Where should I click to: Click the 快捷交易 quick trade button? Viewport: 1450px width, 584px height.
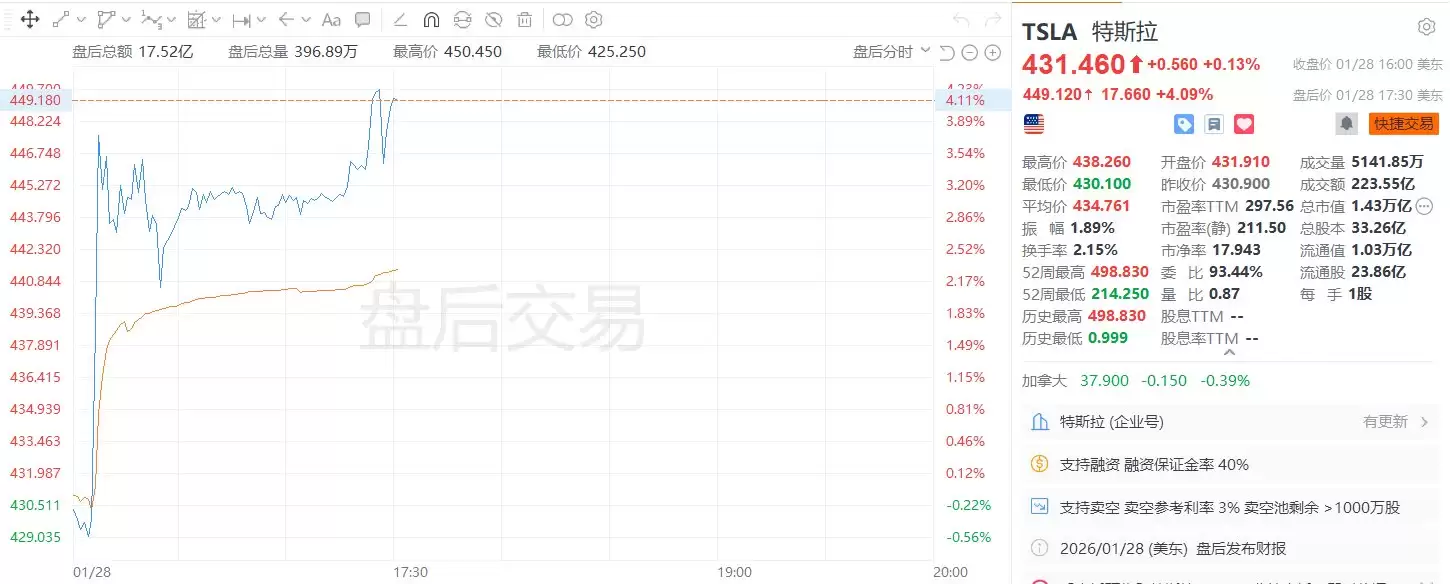click(1403, 123)
